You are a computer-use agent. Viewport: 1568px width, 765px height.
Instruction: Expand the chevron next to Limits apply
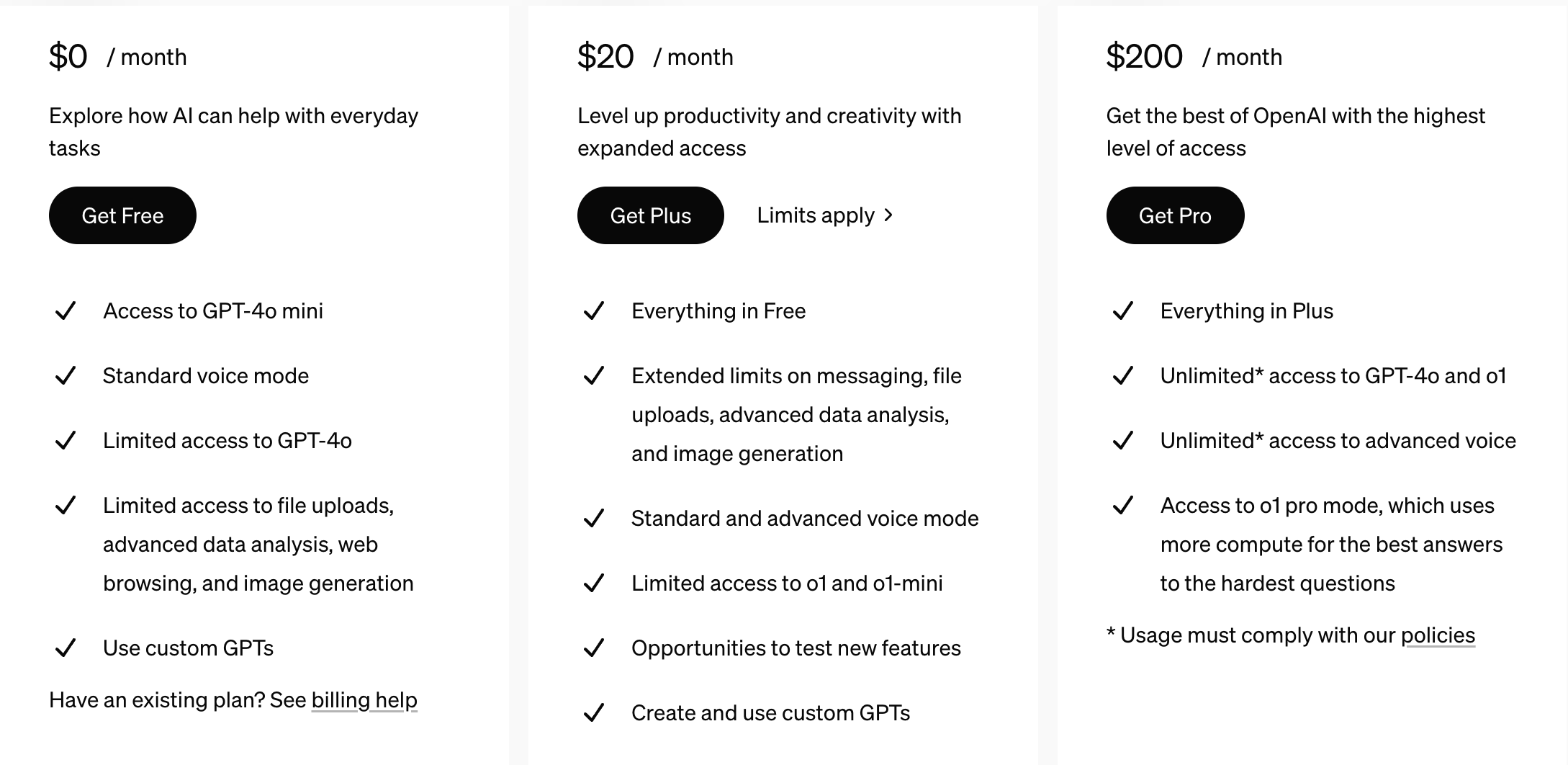(888, 215)
